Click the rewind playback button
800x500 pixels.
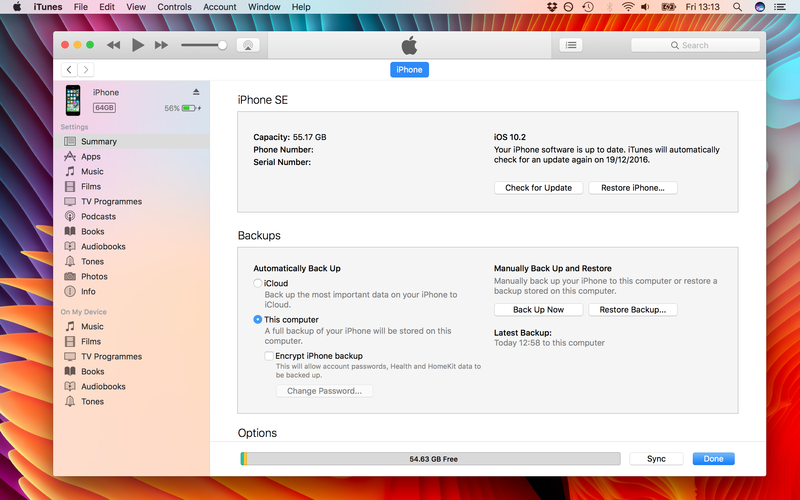(x=113, y=45)
